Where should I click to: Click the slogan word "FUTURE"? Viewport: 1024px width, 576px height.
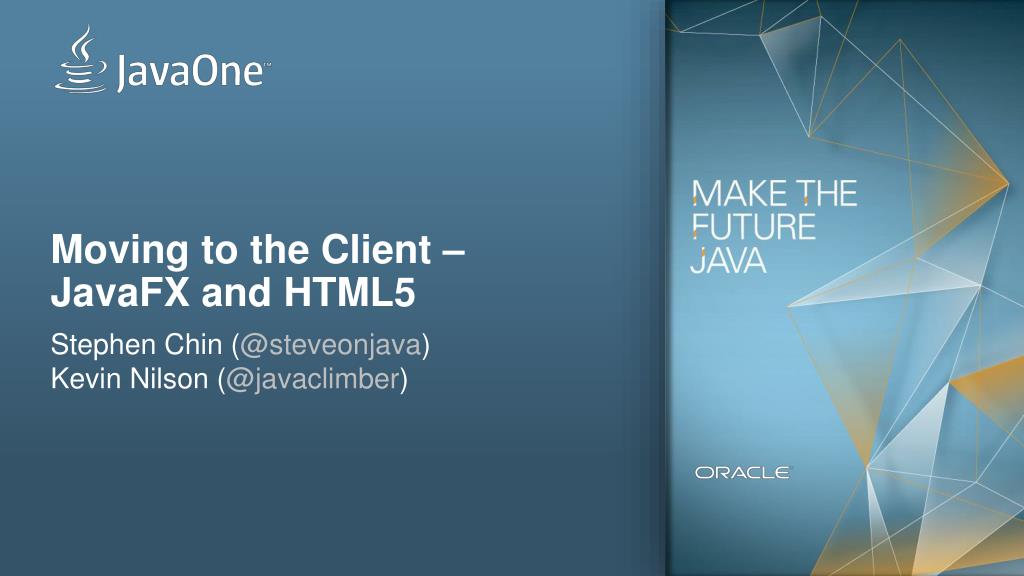pyautogui.click(x=754, y=227)
